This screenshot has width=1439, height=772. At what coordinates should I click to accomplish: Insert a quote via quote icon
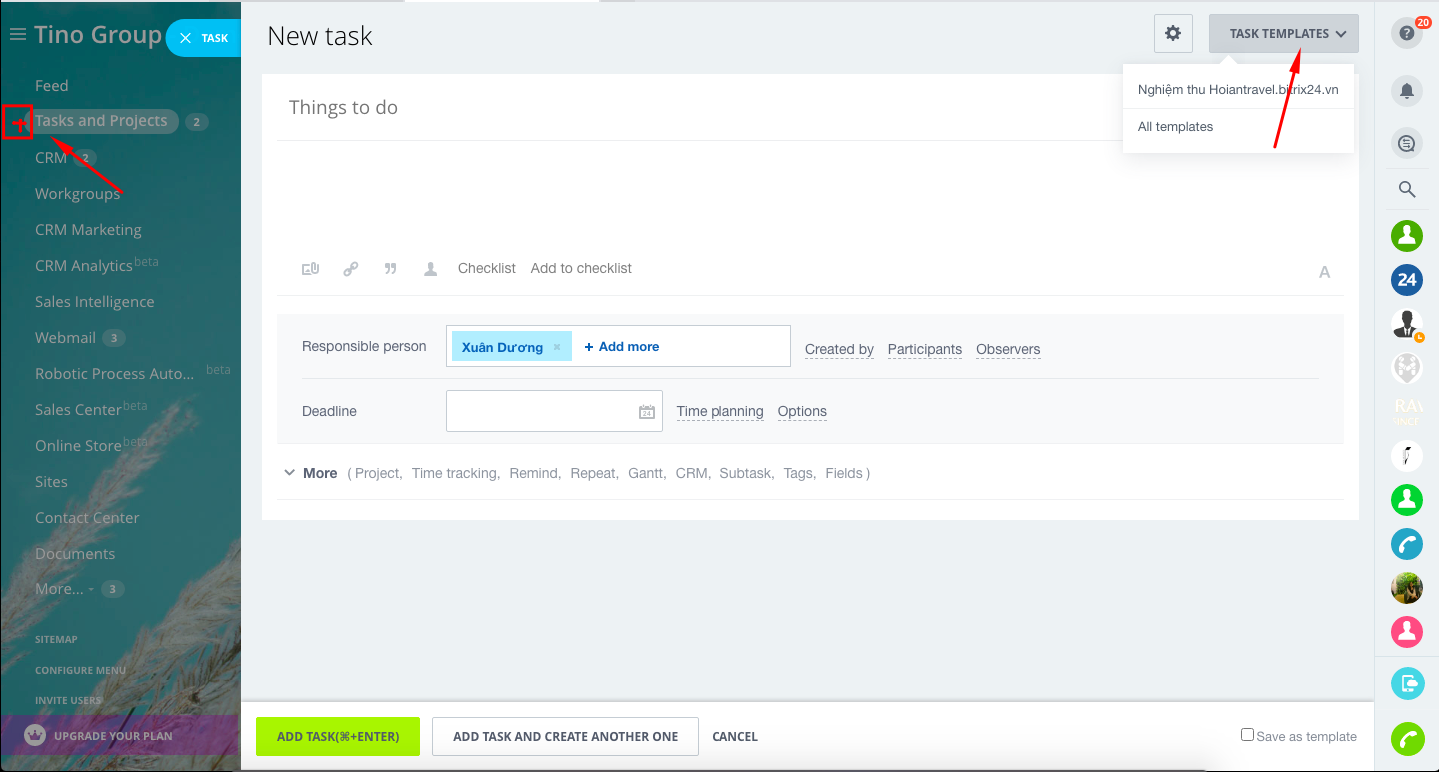coord(391,269)
